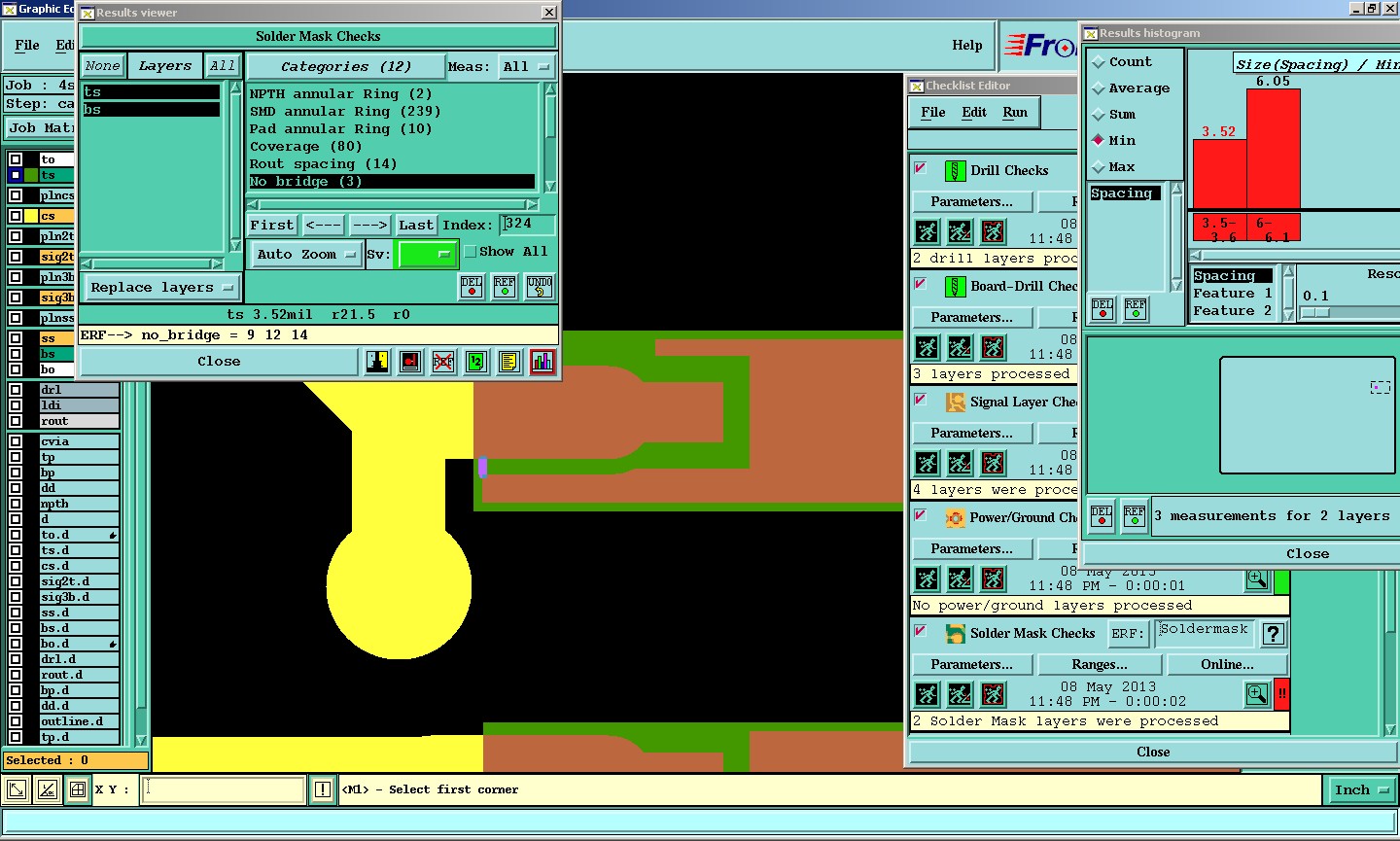
Task: Open the results histogram icon beside Close
Action: tap(542, 362)
